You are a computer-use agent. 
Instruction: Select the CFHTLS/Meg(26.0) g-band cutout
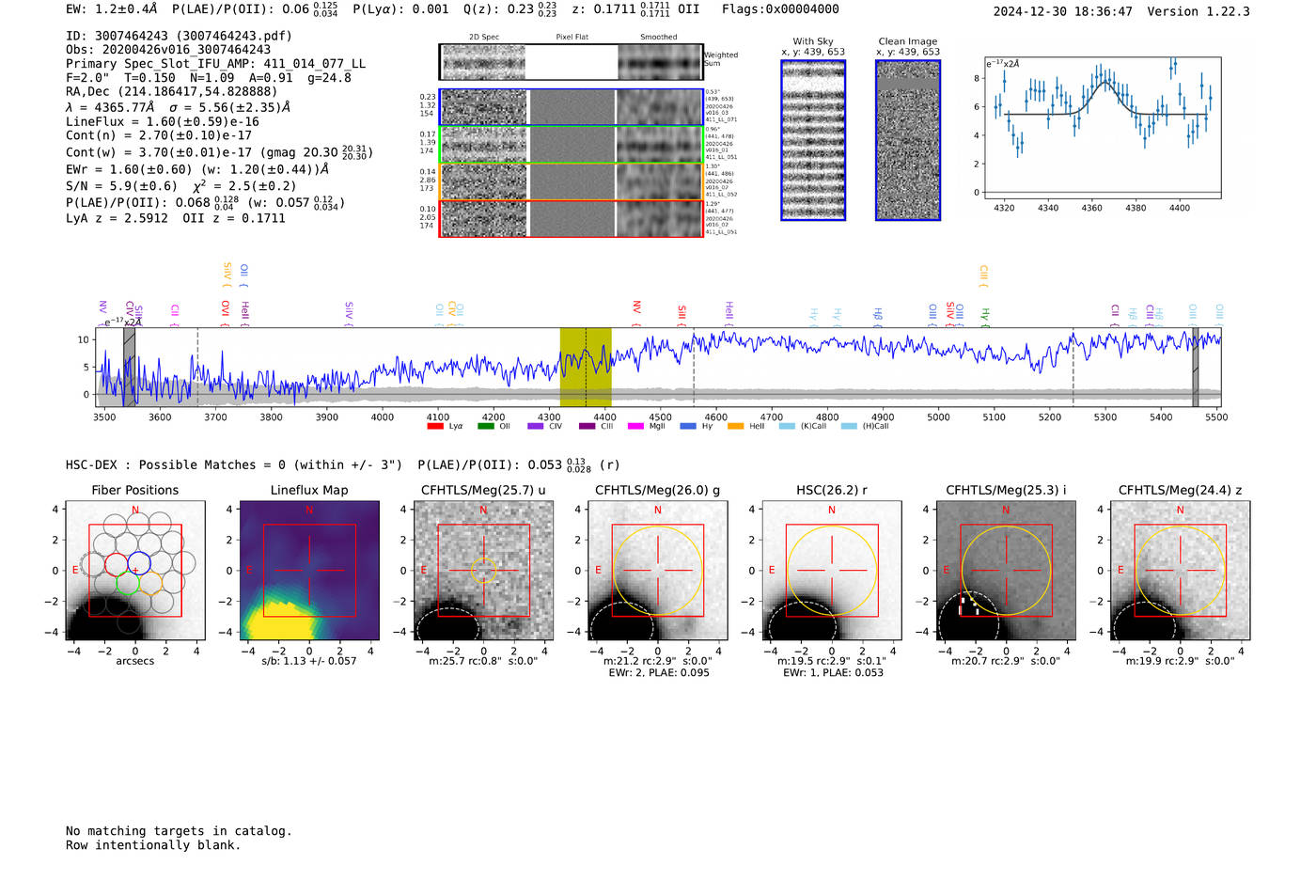pos(658,571)
